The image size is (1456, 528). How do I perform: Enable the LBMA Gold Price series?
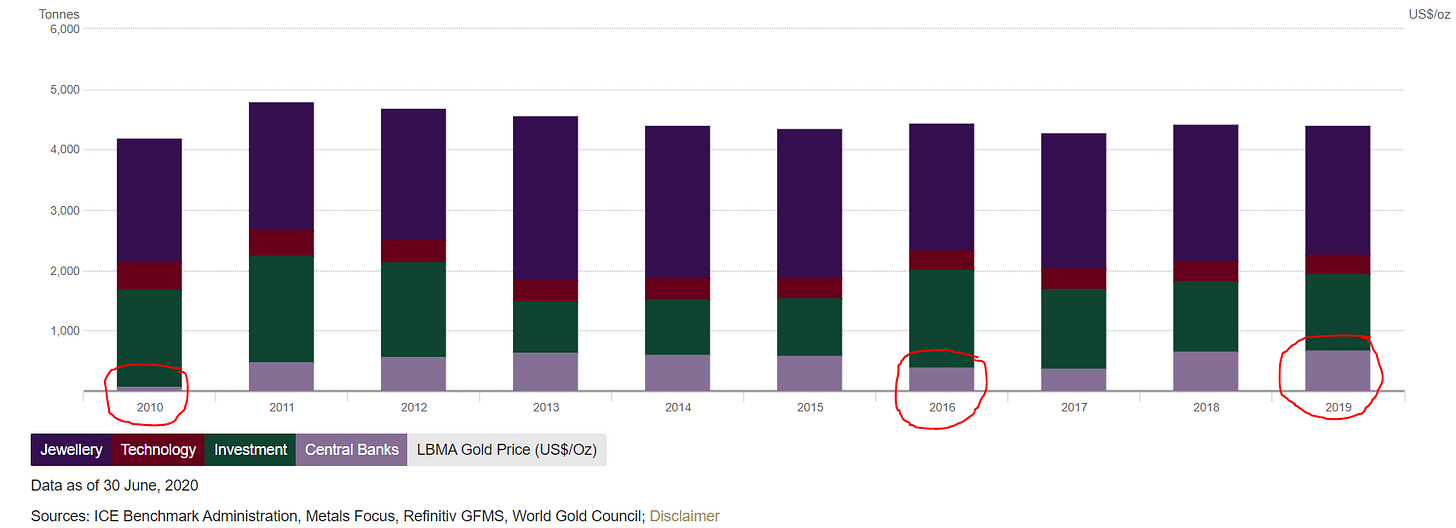click(x=506, y=450)
